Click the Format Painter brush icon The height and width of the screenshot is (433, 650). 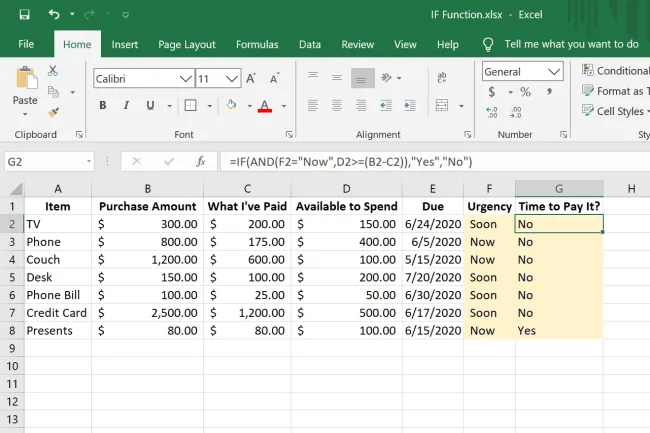coord(53,112)
